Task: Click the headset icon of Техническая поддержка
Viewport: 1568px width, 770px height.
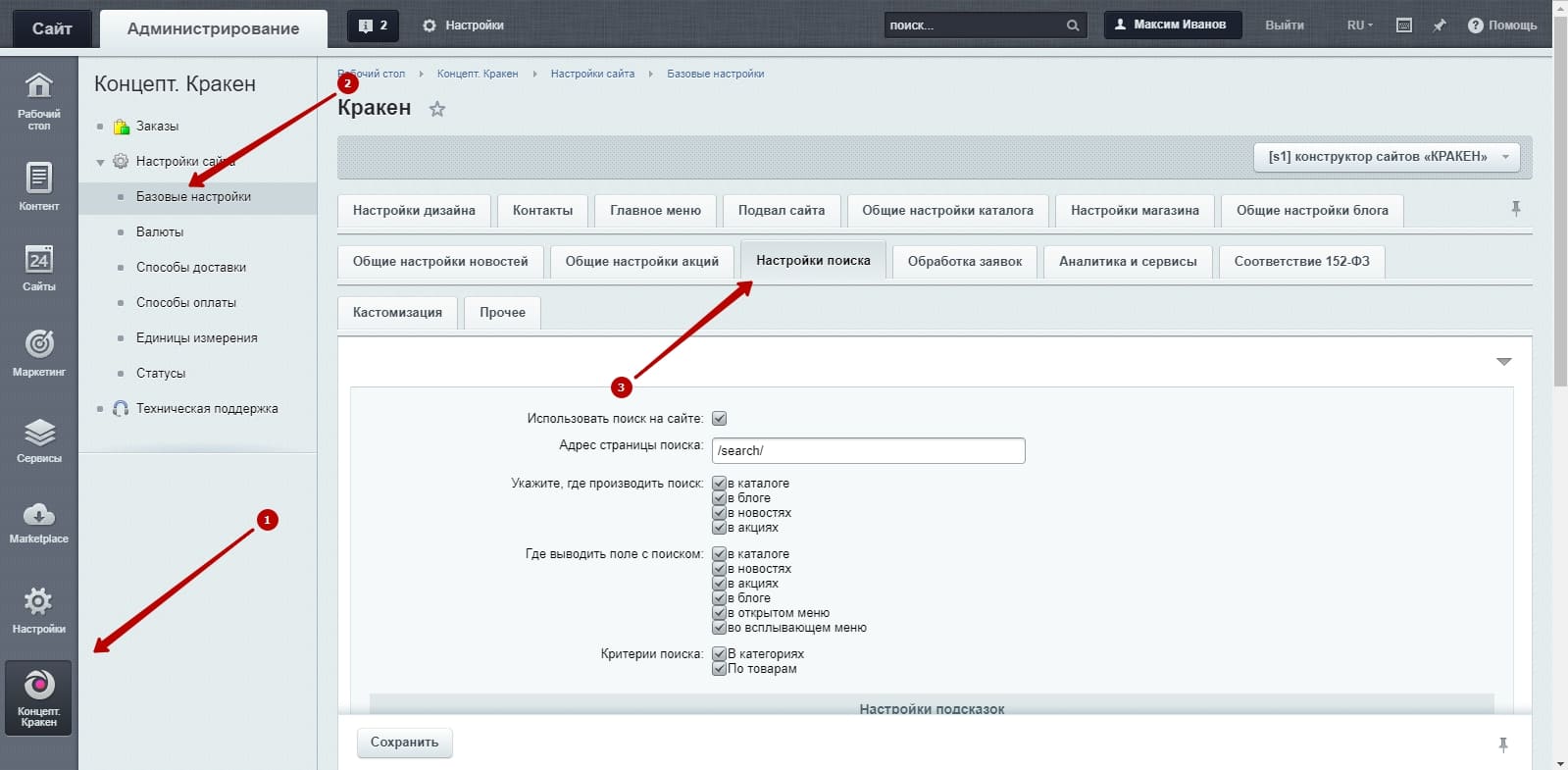Action: pos(121,408)
